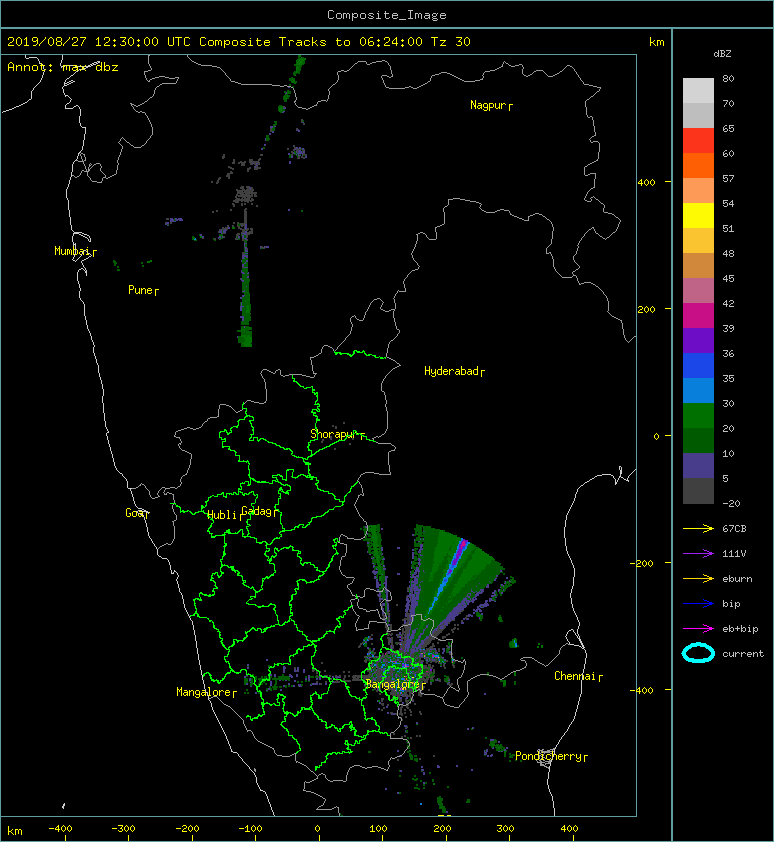This screenshot has width=774, height=842.
Task: Click the Nagpur city label
Action: click(x=488, y=105)
